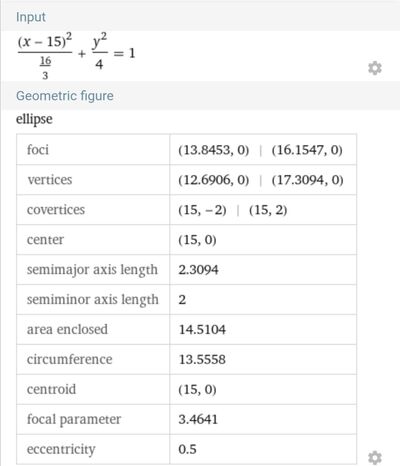This screenshot has height=466, width=400.
Task: Click the ellipse equation input formula
Action: [76, 55]
